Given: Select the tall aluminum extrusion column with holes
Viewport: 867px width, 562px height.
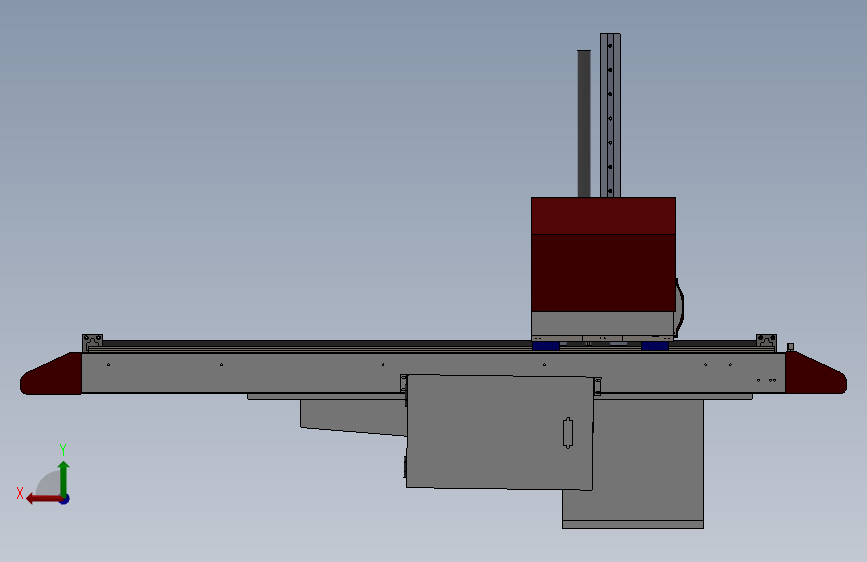Looking at the screenshot, I should tap(610, 115).
